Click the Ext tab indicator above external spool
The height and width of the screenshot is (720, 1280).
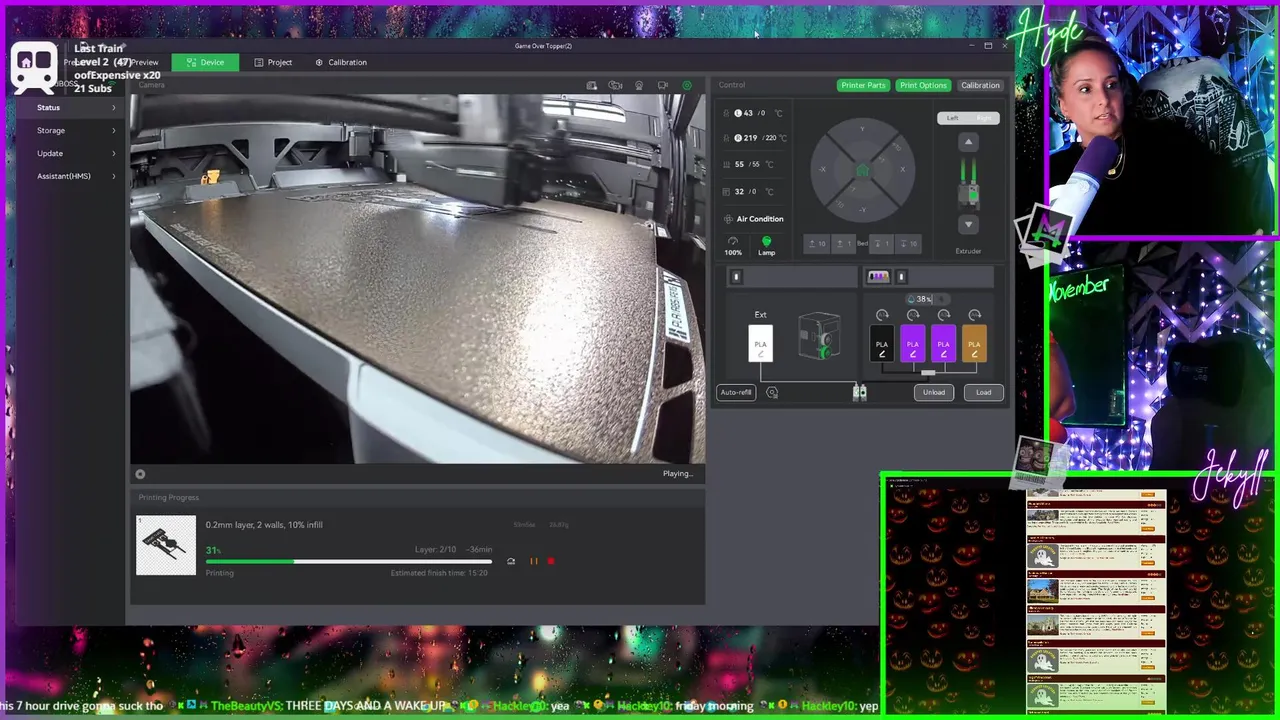[737, 277]
